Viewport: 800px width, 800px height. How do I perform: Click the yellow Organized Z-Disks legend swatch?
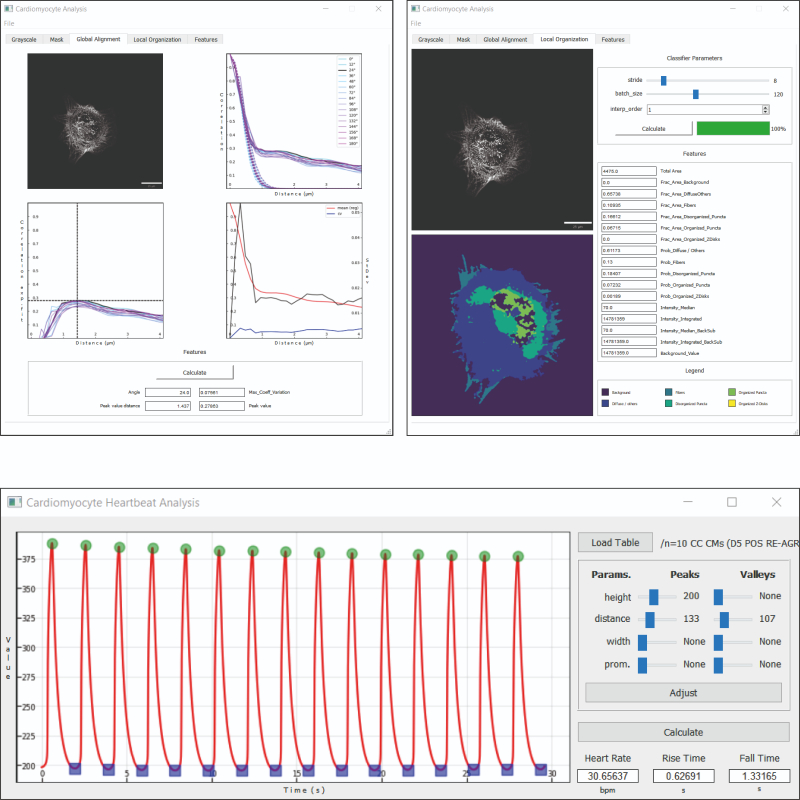(x=732, y=404)
